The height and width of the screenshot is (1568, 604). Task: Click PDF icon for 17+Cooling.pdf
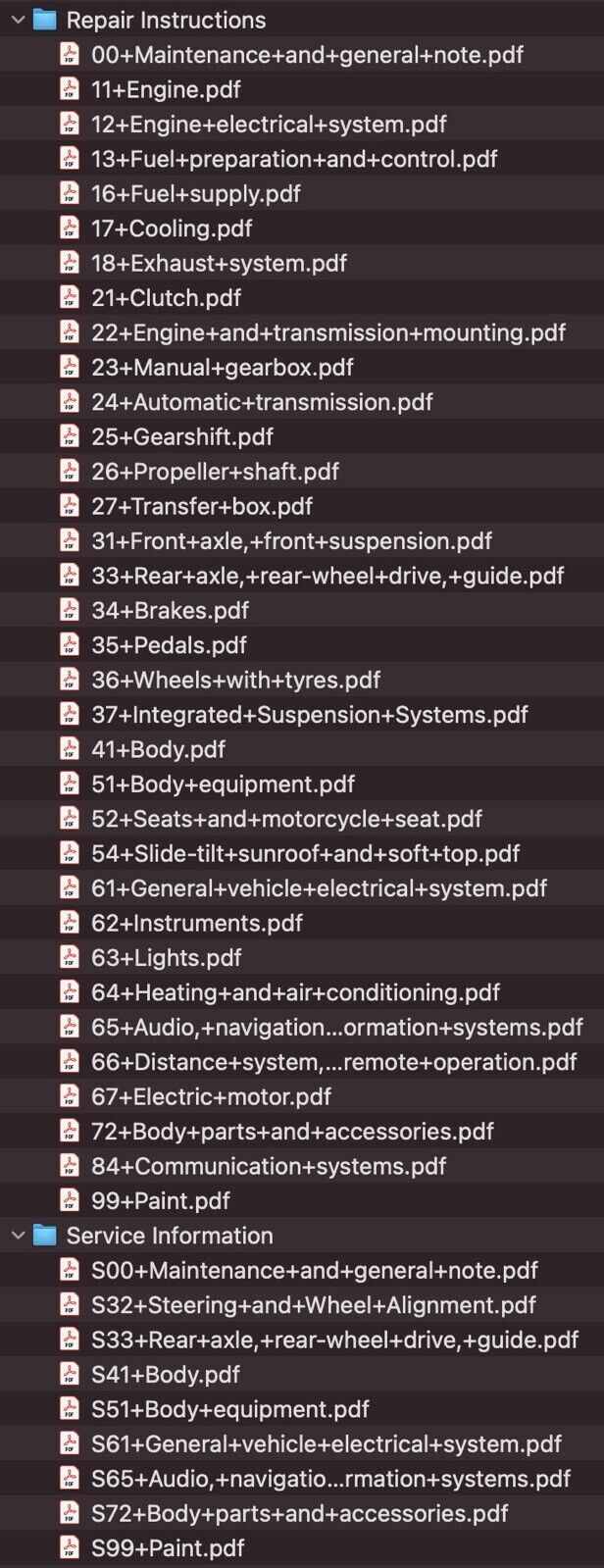[70, 228]
